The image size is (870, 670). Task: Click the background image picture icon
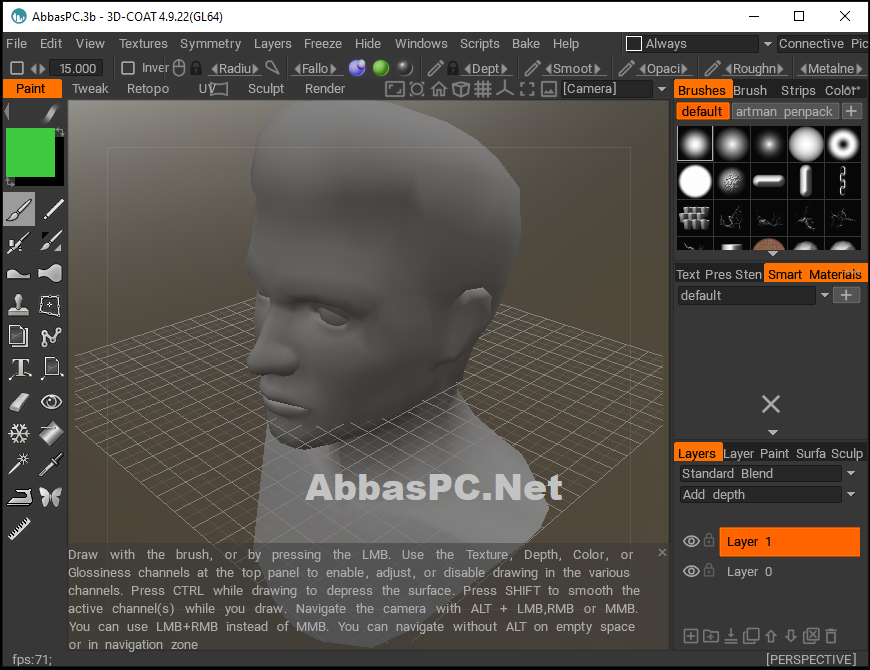(x=549, y=89)
